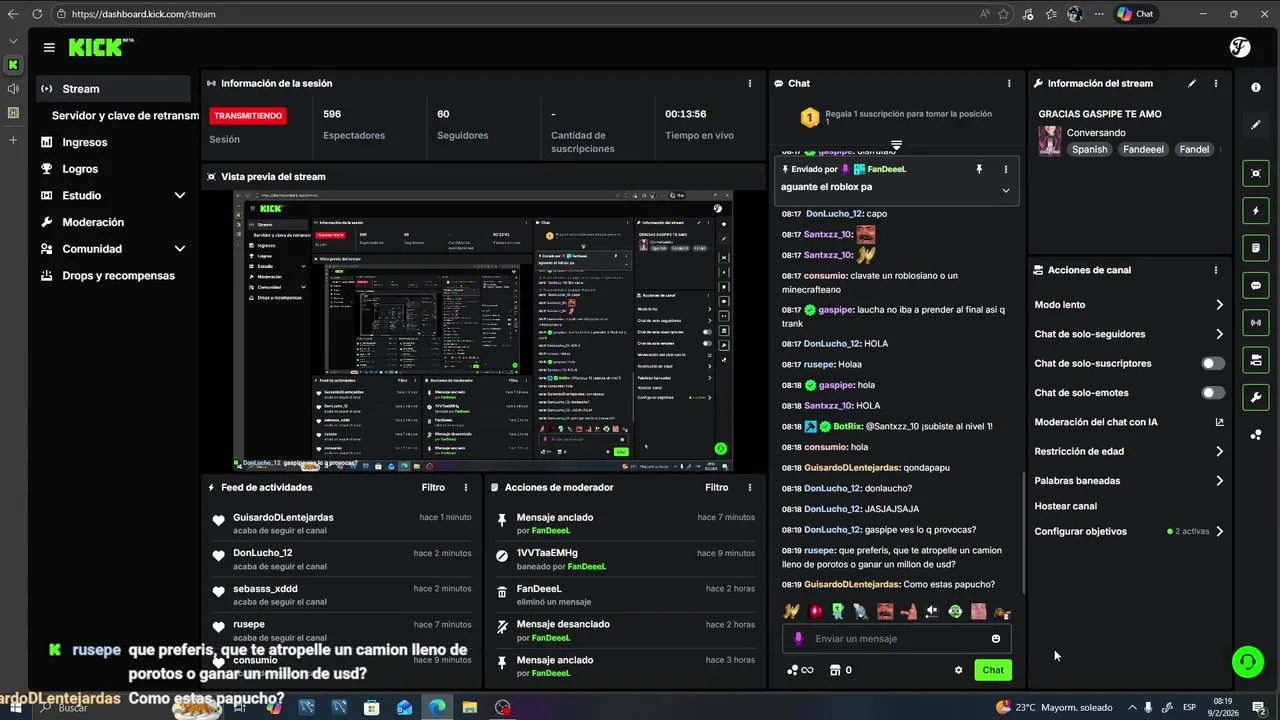
Task: Click the pencil icon on the right rail
Action: coord(1256,125)
